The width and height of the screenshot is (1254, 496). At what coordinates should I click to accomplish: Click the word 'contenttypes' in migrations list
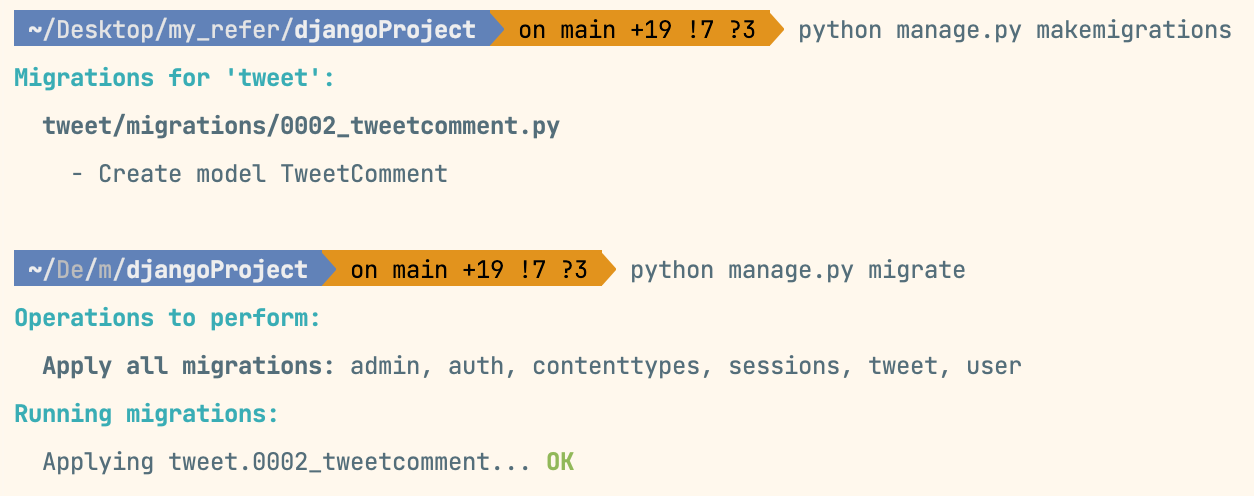[616, 366]
